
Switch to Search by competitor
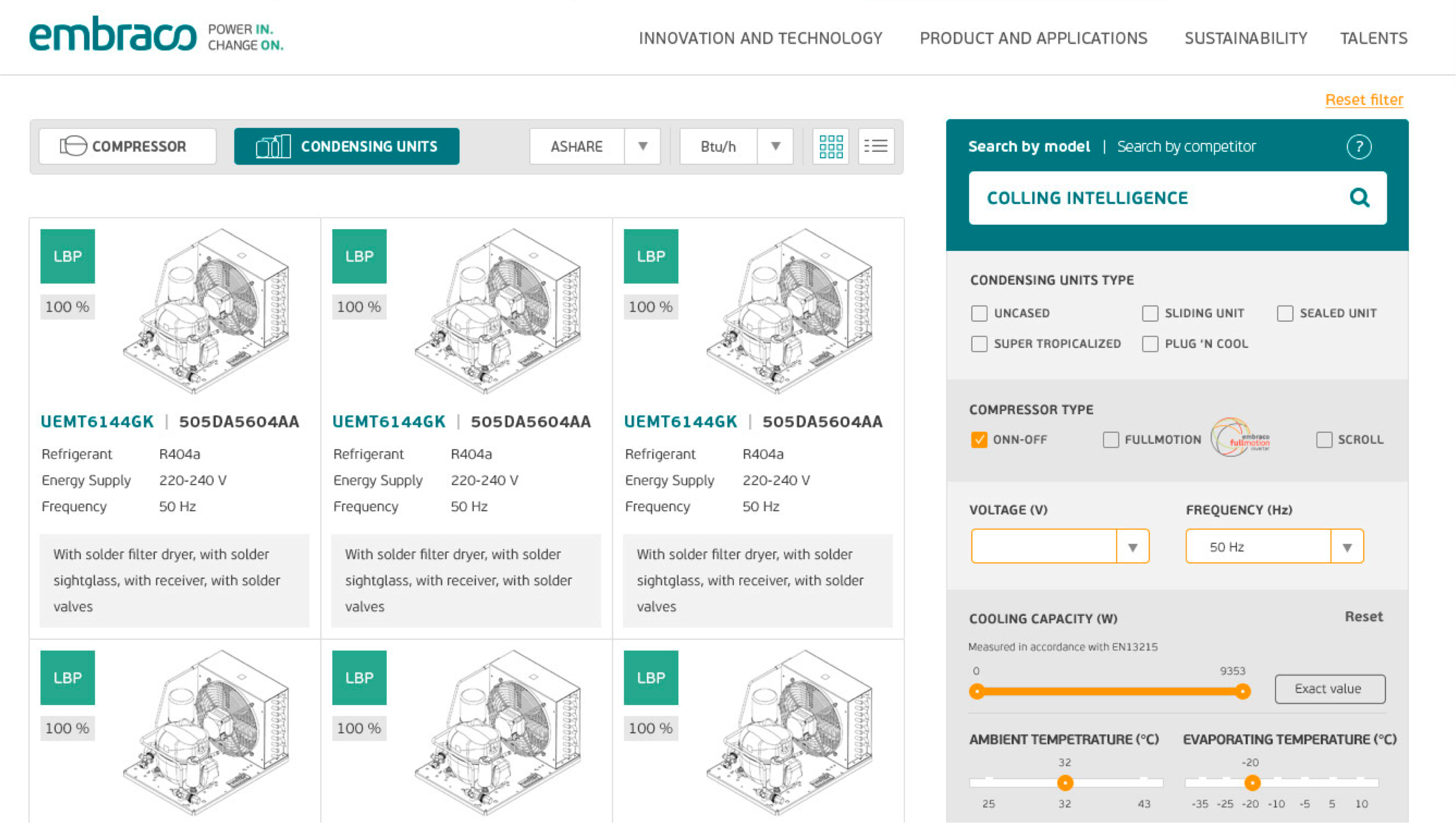point(1187,147)
